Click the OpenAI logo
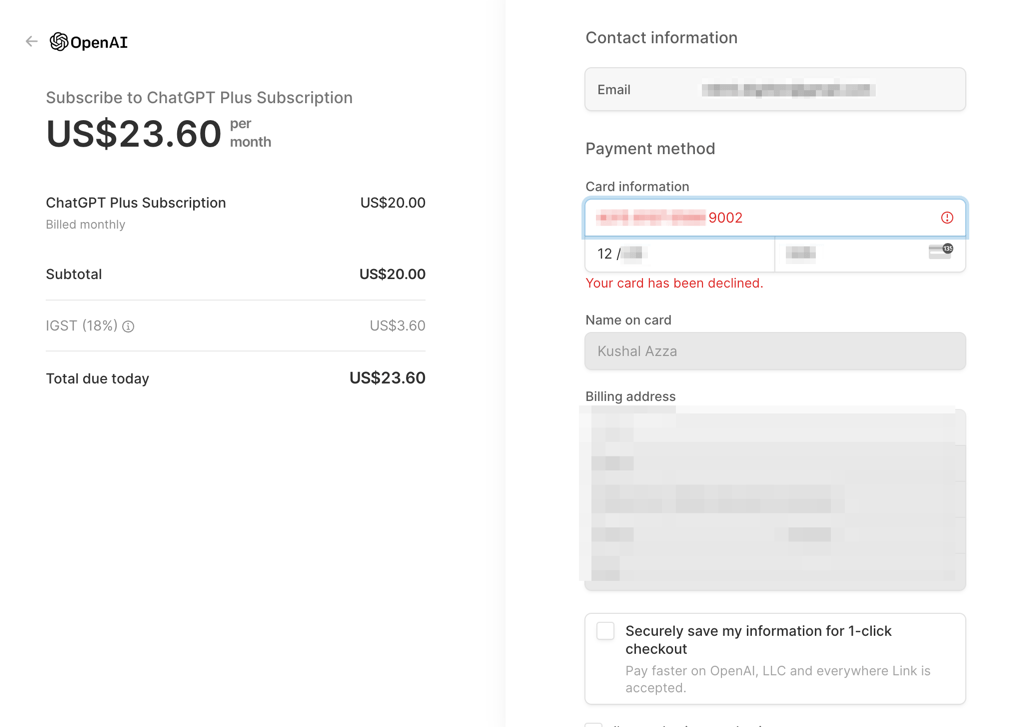 89,42
